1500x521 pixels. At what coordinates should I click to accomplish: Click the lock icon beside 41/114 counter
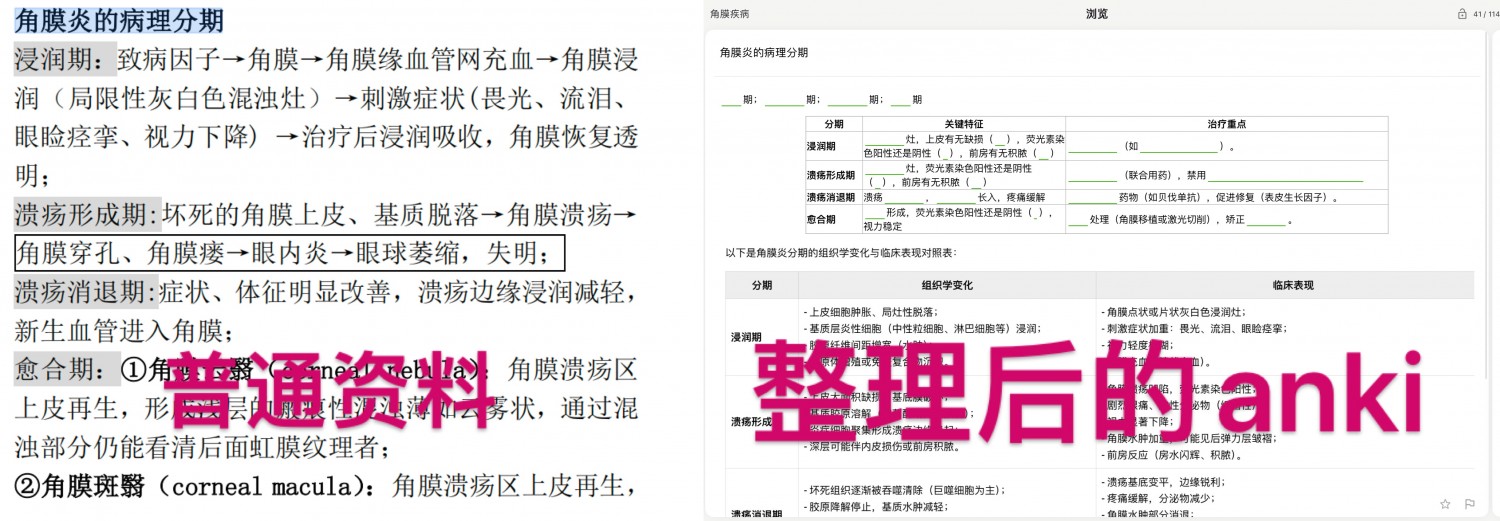point(1463,14)
